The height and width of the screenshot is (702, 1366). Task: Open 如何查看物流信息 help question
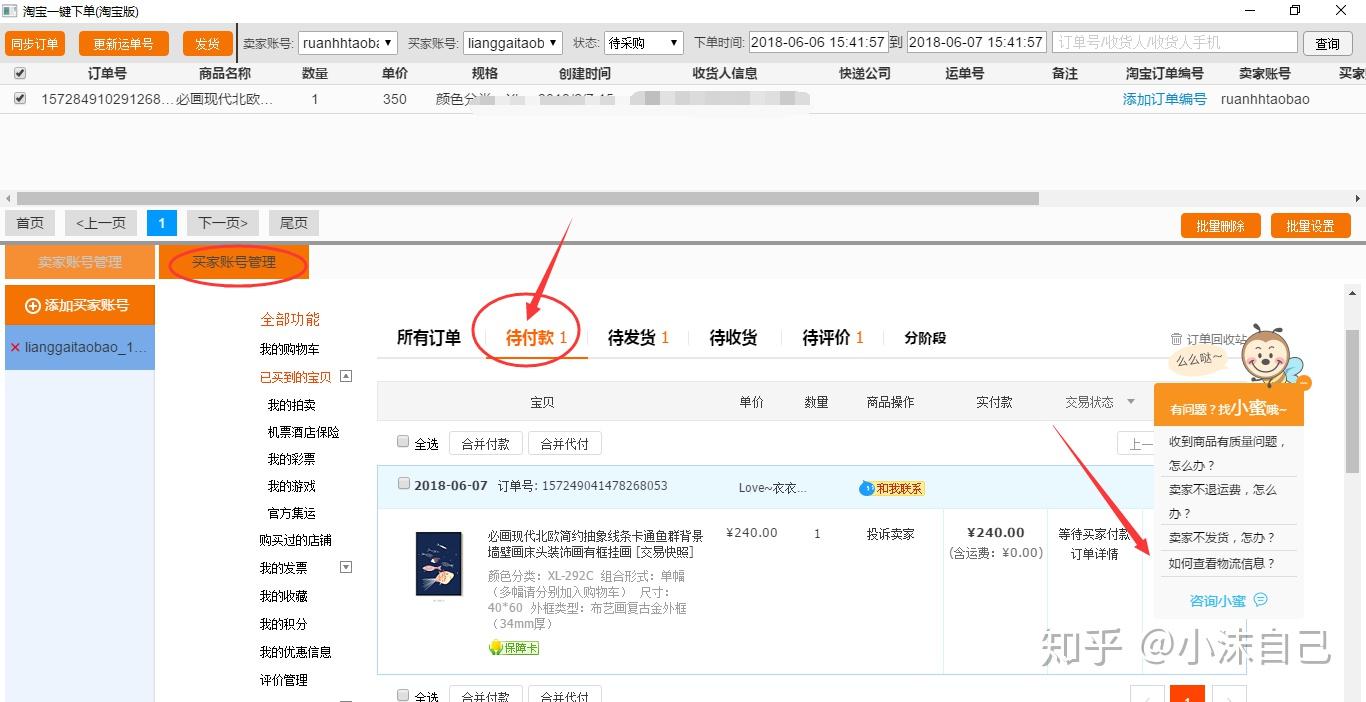1222,563
